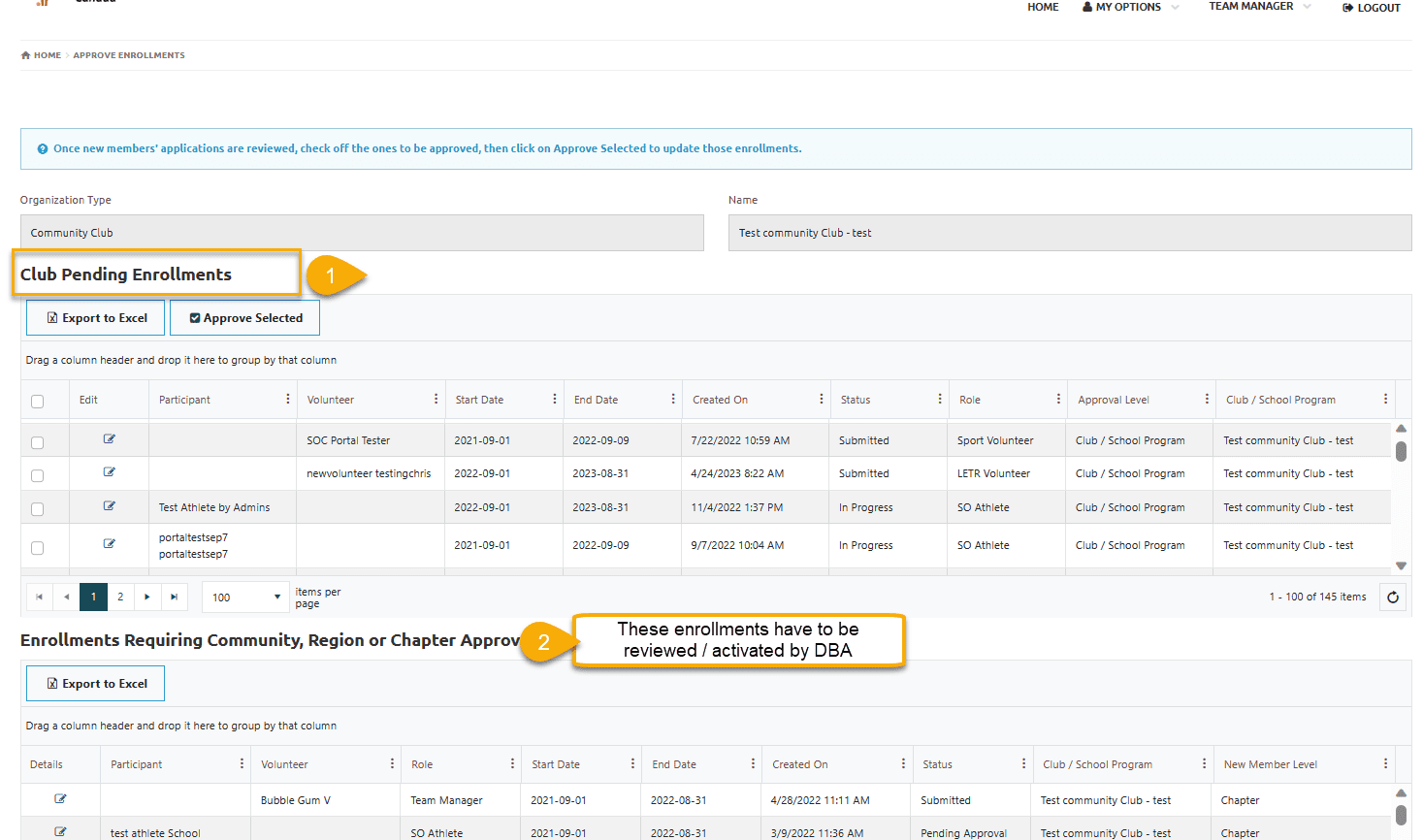Export lower enrollments grid to Excel
This screenshot has height=840, width=1423.
[x=95, y=684]
